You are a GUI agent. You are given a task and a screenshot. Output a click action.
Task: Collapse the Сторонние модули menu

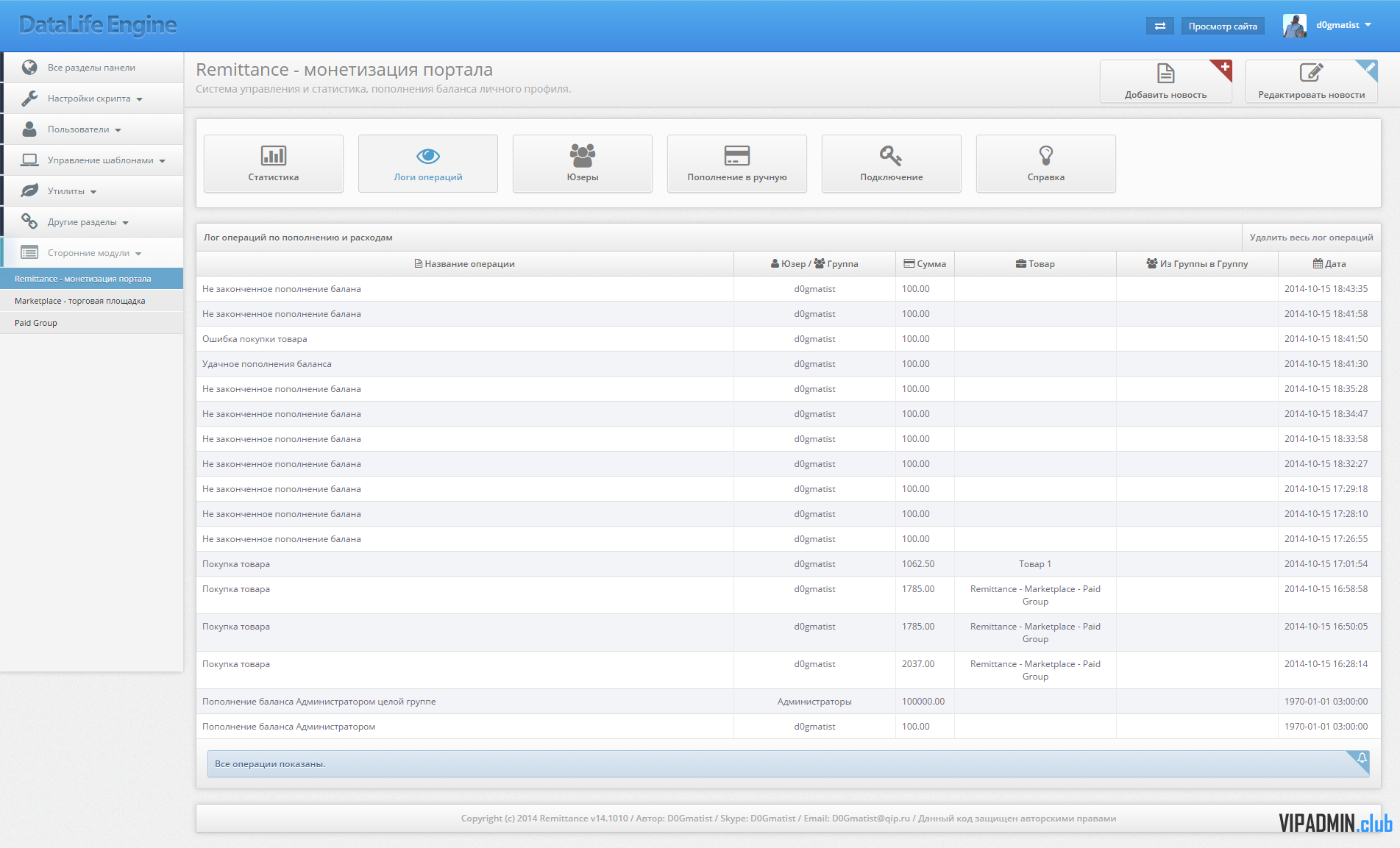(x=92, y=253)
